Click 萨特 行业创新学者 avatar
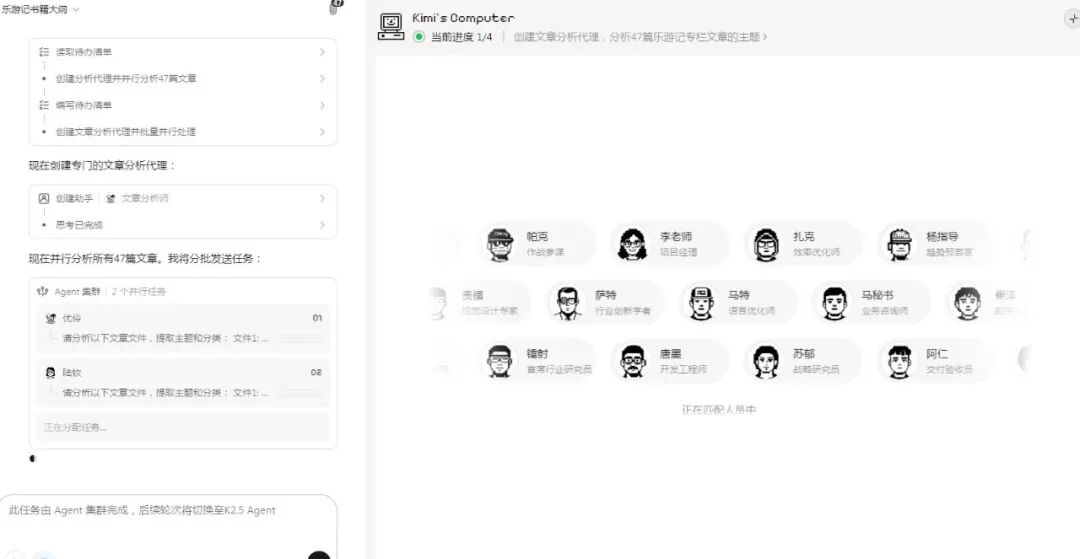Image resolution: width=1080 pixels, height=559 pixels. click(568, 303)
